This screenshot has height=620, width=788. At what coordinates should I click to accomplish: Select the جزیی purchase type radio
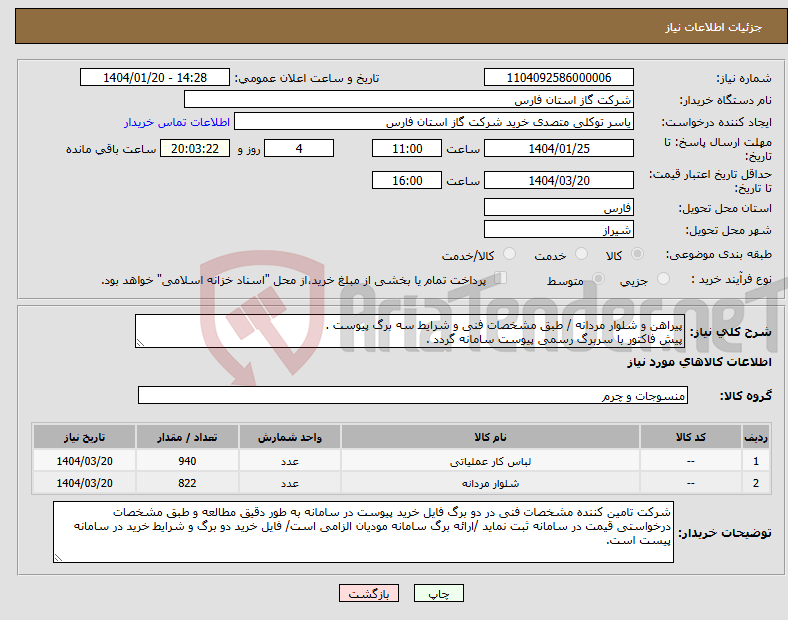pyautogui.click(x=663, y=278)
